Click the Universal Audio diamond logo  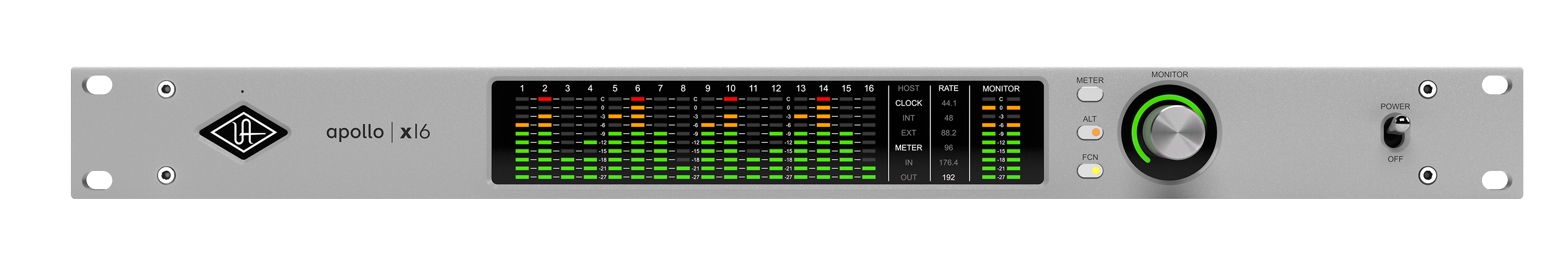pos(244,132)
